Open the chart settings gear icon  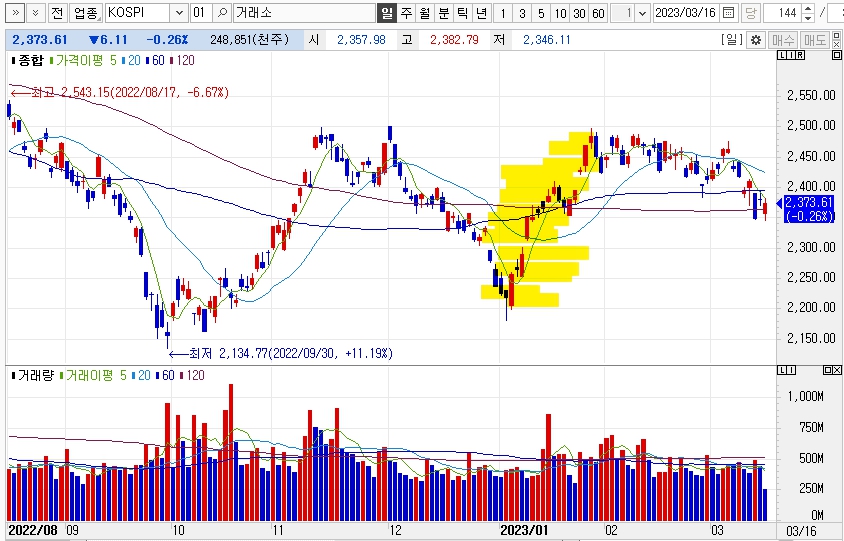756,40
